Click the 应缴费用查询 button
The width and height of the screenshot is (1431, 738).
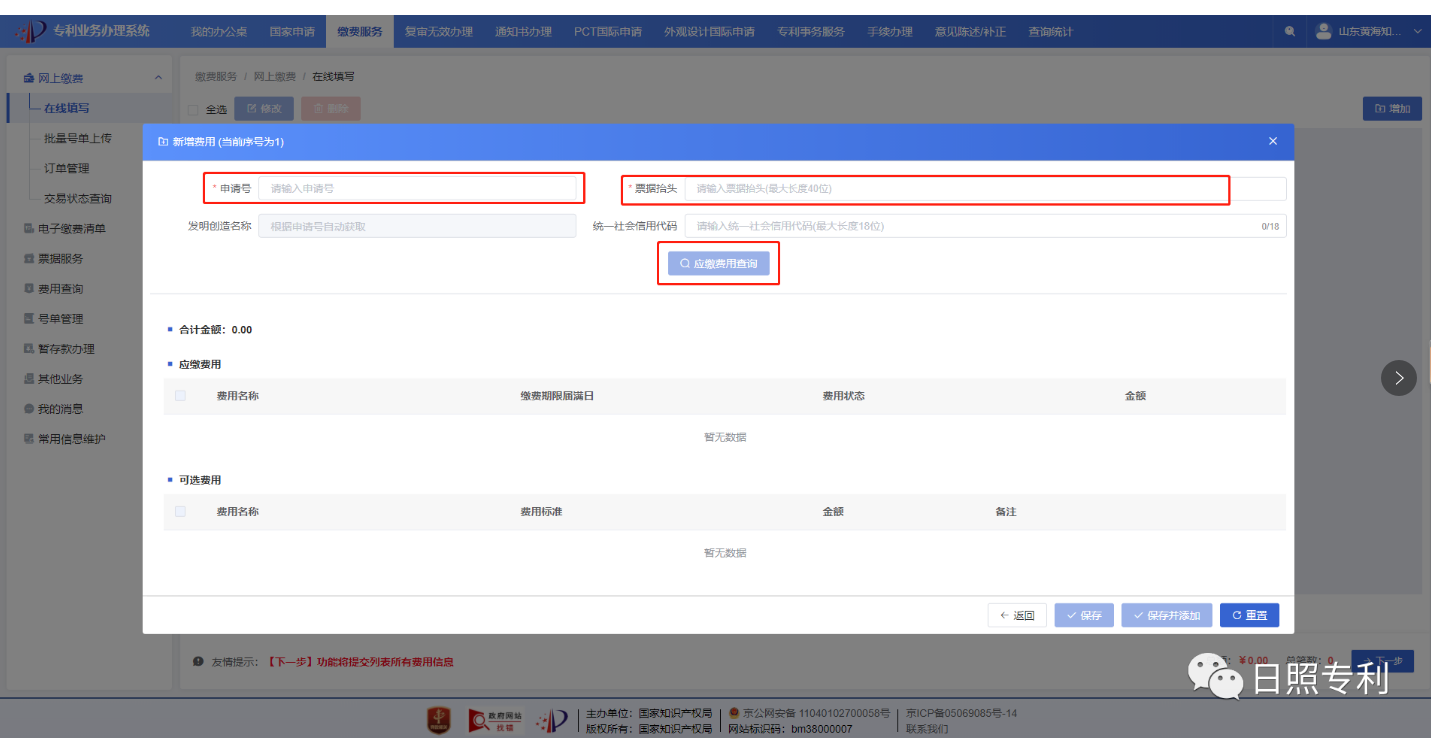click(718, 265)
